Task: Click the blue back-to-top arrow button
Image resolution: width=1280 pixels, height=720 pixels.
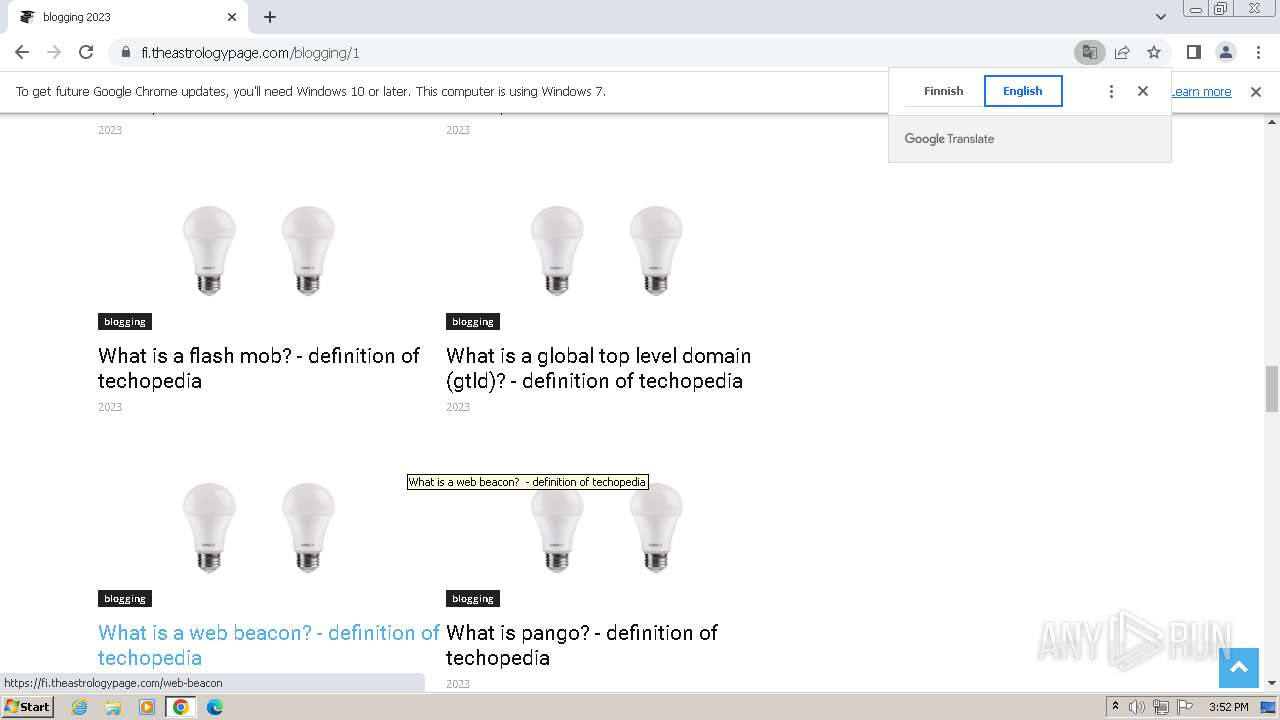Action: pos(1239,667)
